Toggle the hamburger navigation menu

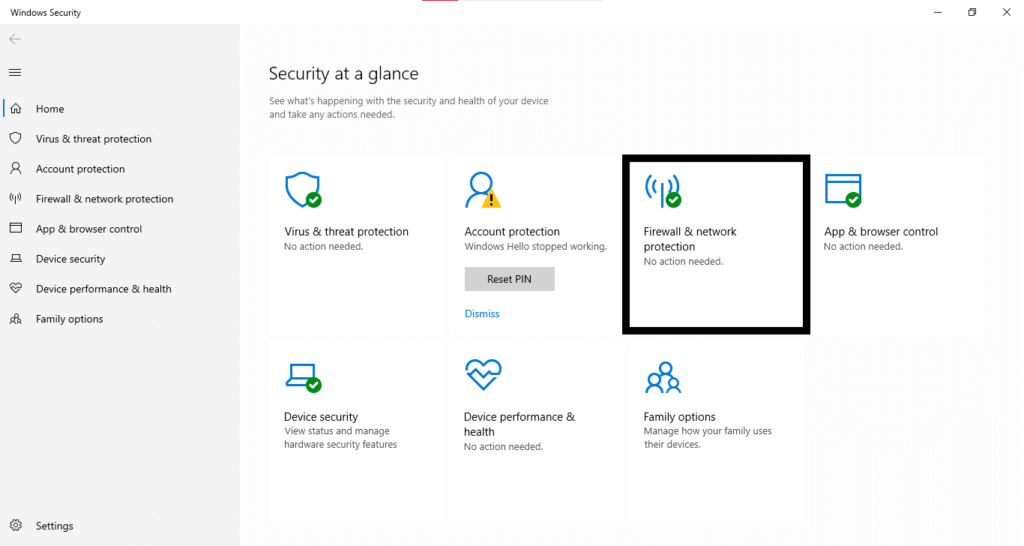coord(15,72)
